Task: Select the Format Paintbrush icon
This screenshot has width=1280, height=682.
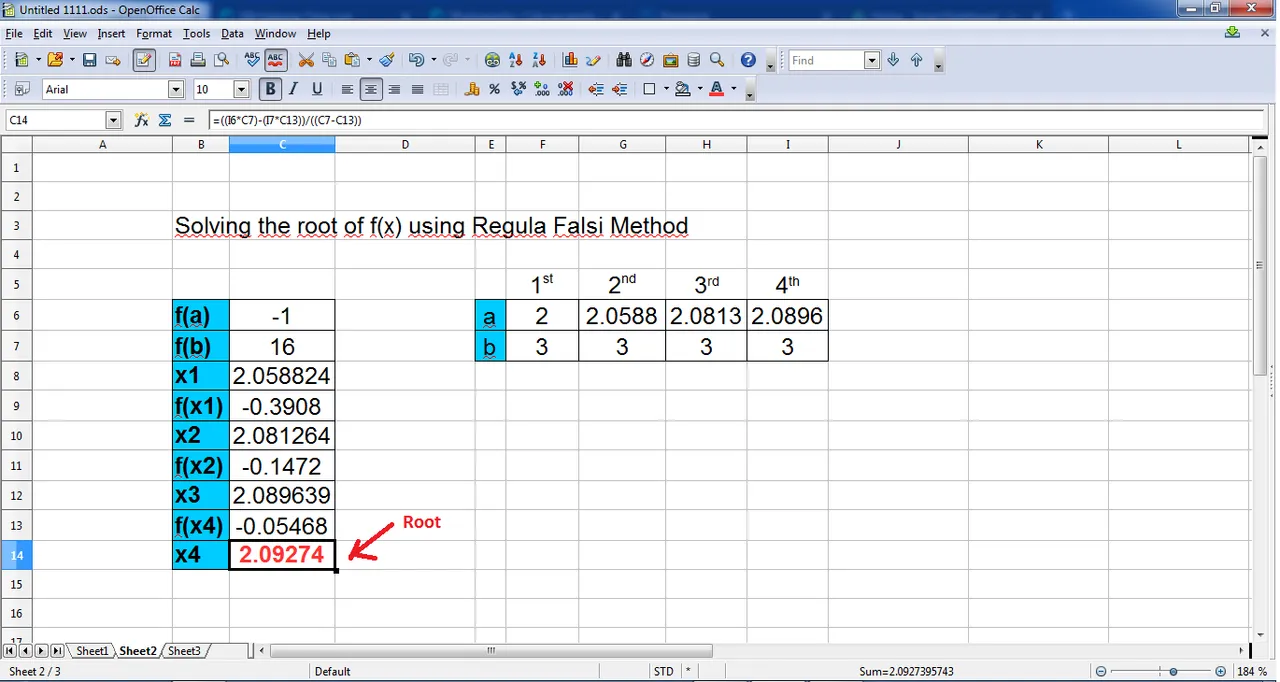Action: pyautogui.click(x=387, y=61)
